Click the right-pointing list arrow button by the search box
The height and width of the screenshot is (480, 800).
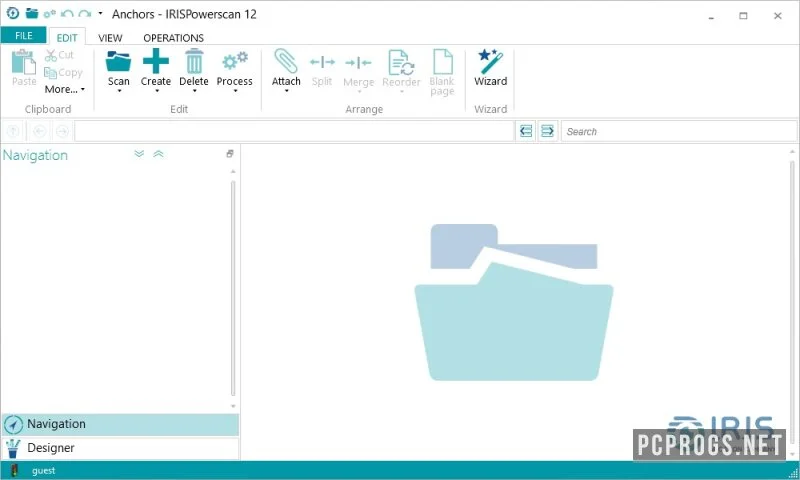pyautogui.click(x=547, y=131)
